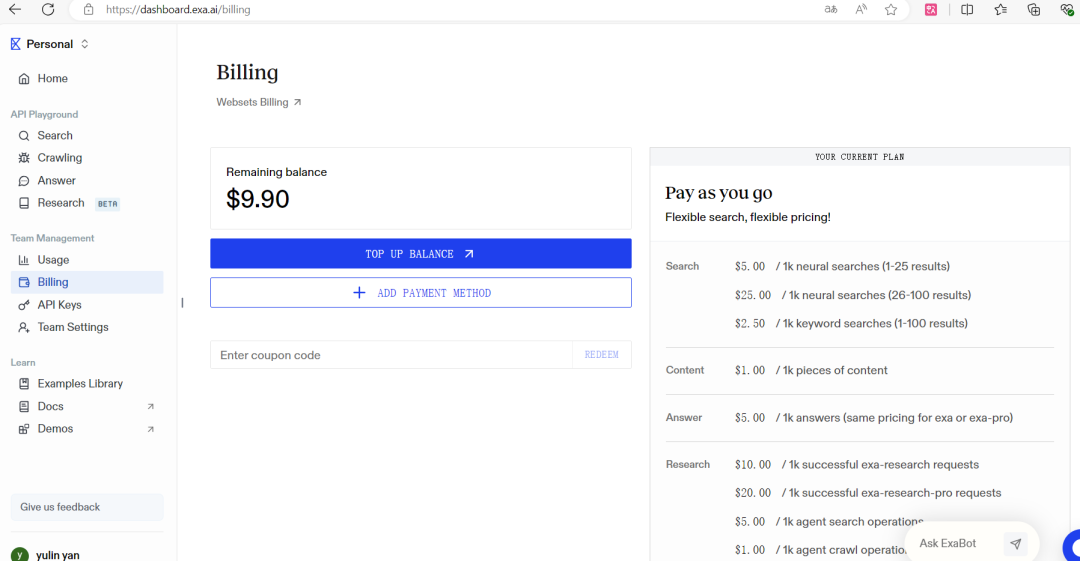Viewport: 1080px width, 561px height.
Task: Open the browser favorites list icon
Action: coord(1000,10)
